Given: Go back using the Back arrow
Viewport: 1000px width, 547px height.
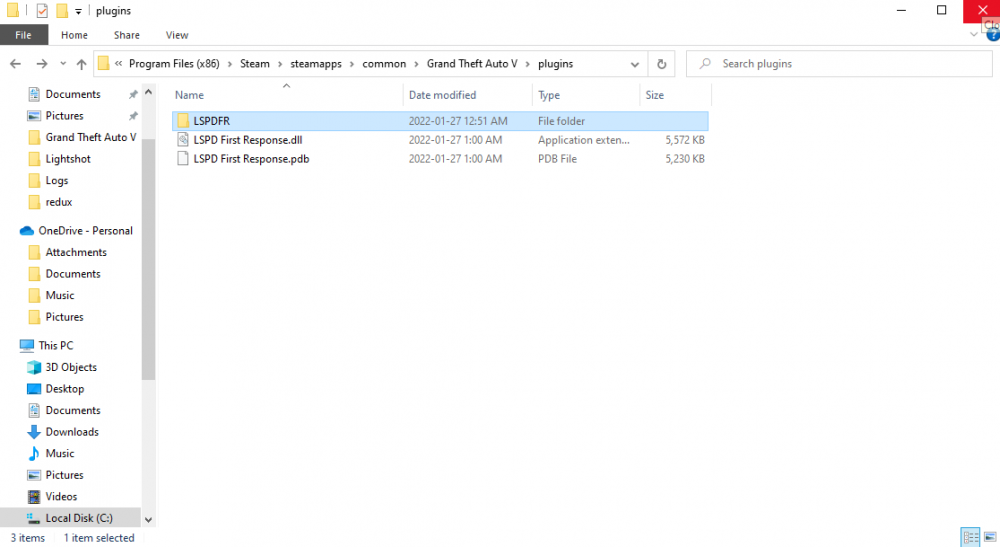Looking at the screenshot, I should [x=15, y=64].
